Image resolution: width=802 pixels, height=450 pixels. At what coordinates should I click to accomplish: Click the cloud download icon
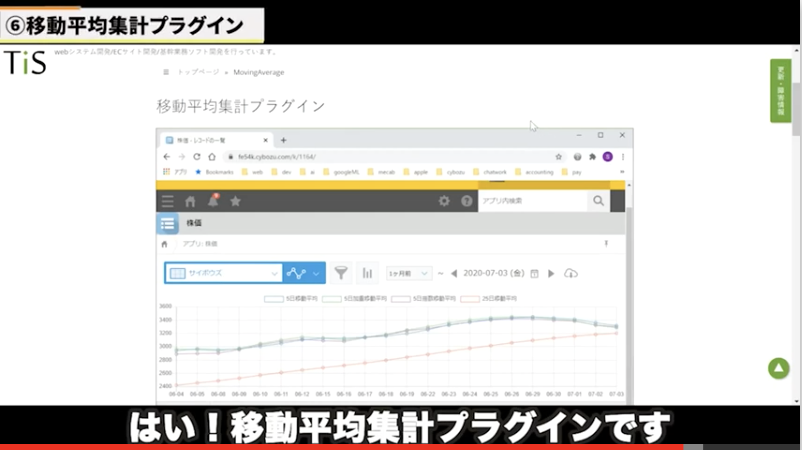click(x=571, y=273)
